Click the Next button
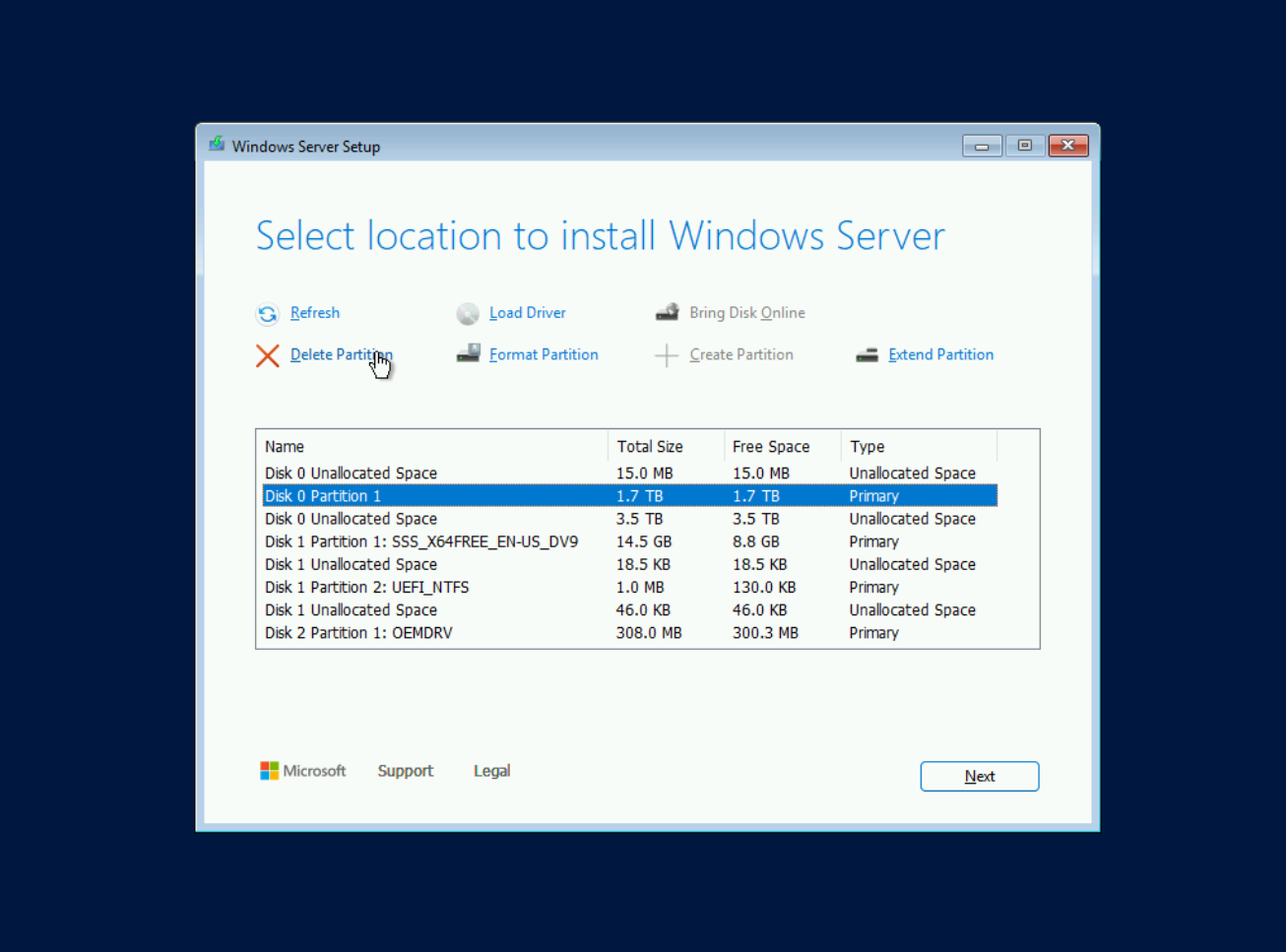The height and width of the screenshot is (952, 1286). 980,776
